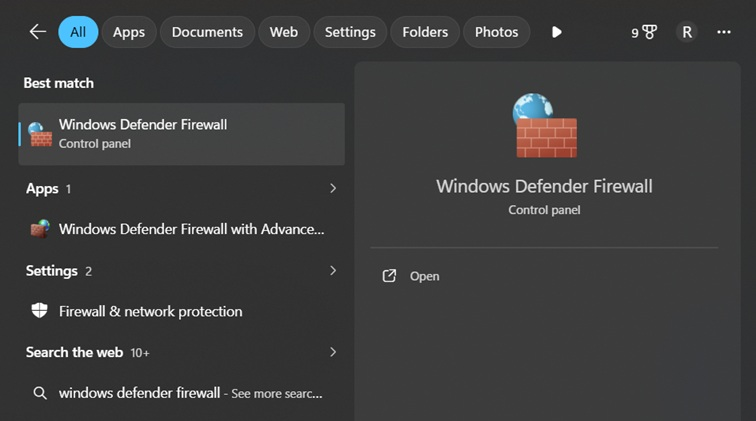This screenshot has width=756, height=421.
Task: Expand the Settings results section chevron
Action: [333, 271]
